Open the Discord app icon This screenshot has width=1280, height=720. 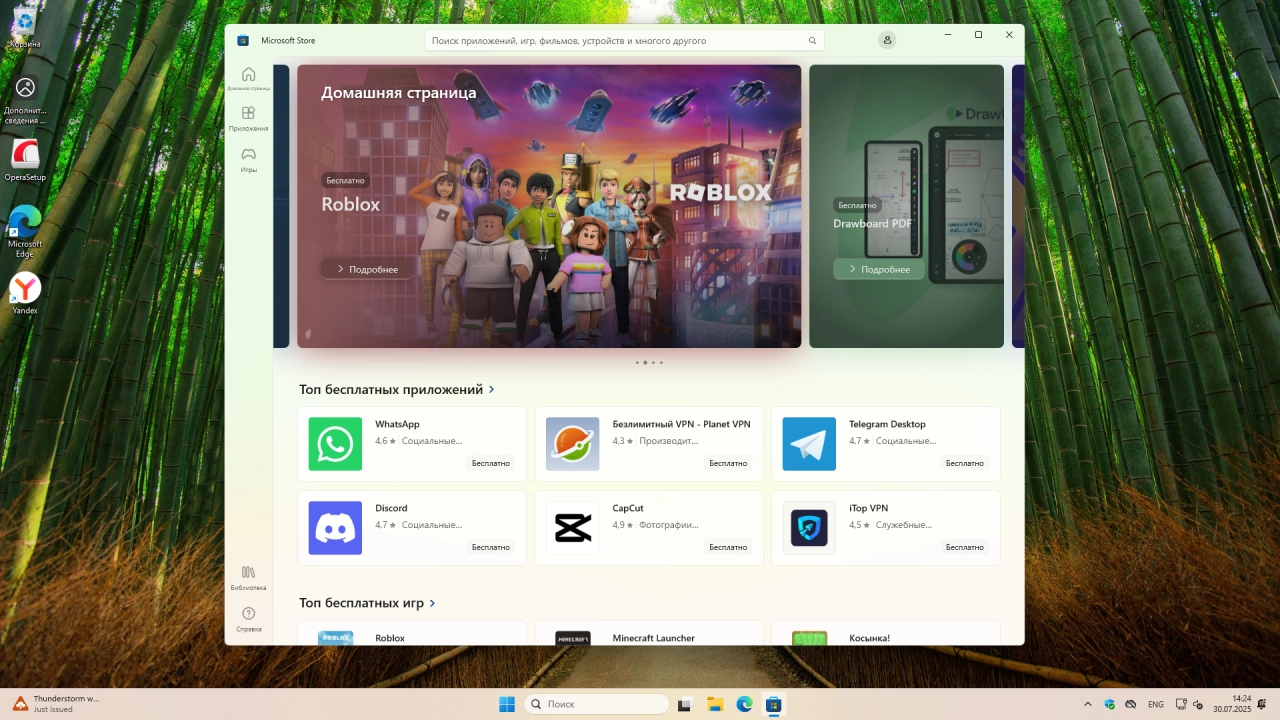coord(335,528)
